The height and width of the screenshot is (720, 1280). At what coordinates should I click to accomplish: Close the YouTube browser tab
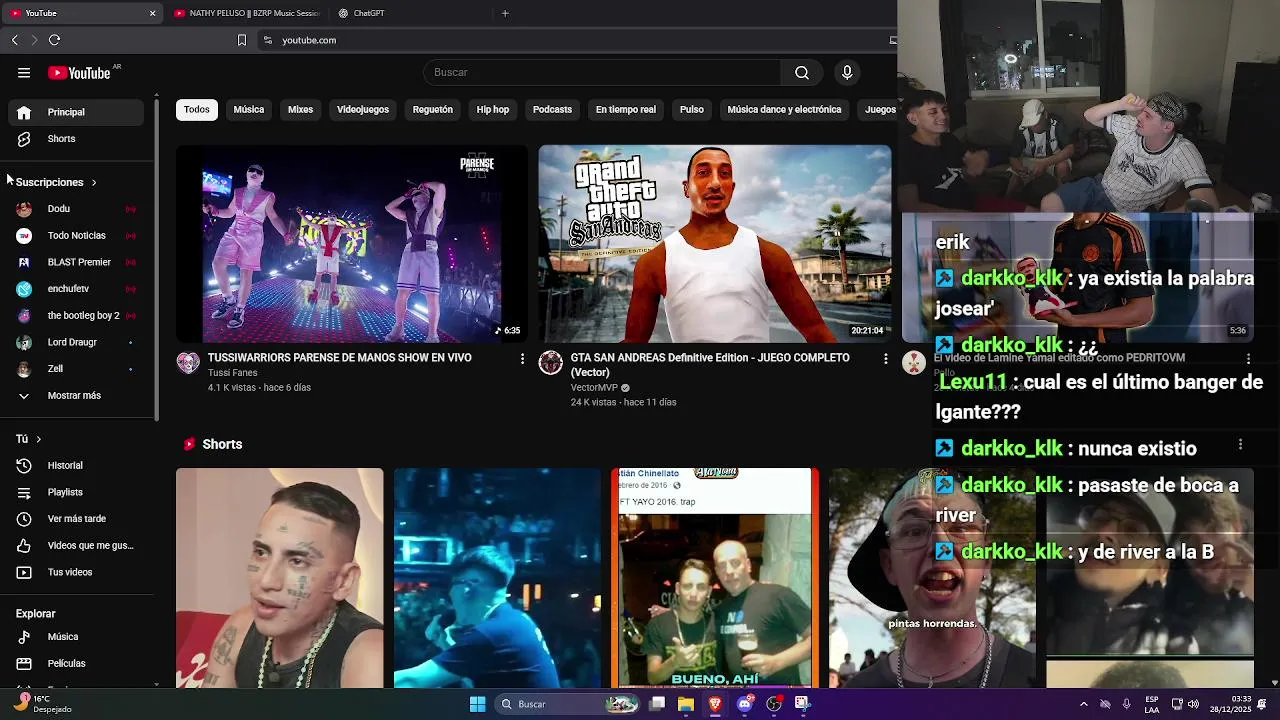point(152,13)
